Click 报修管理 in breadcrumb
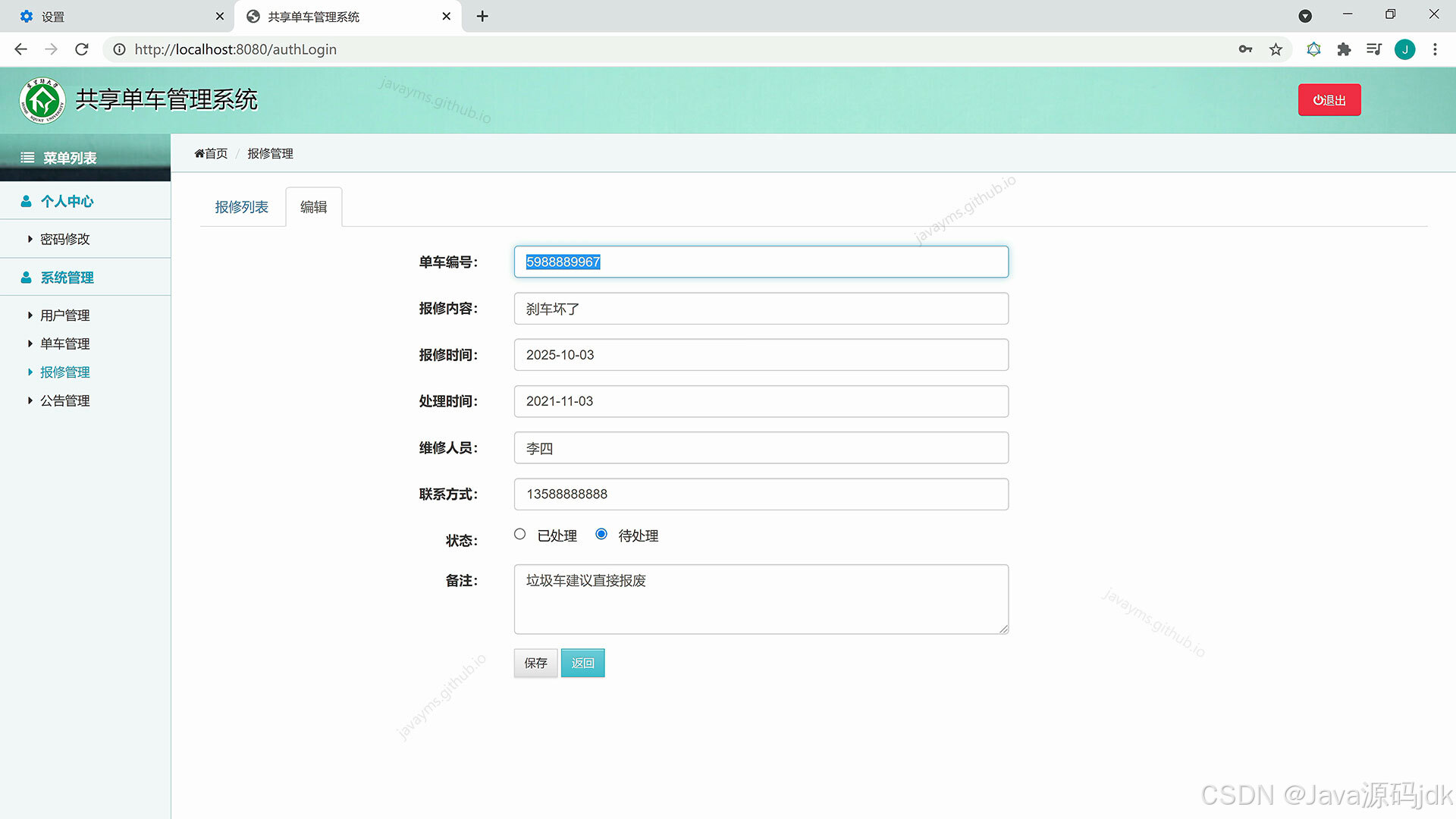 click(x=270, y=153)
